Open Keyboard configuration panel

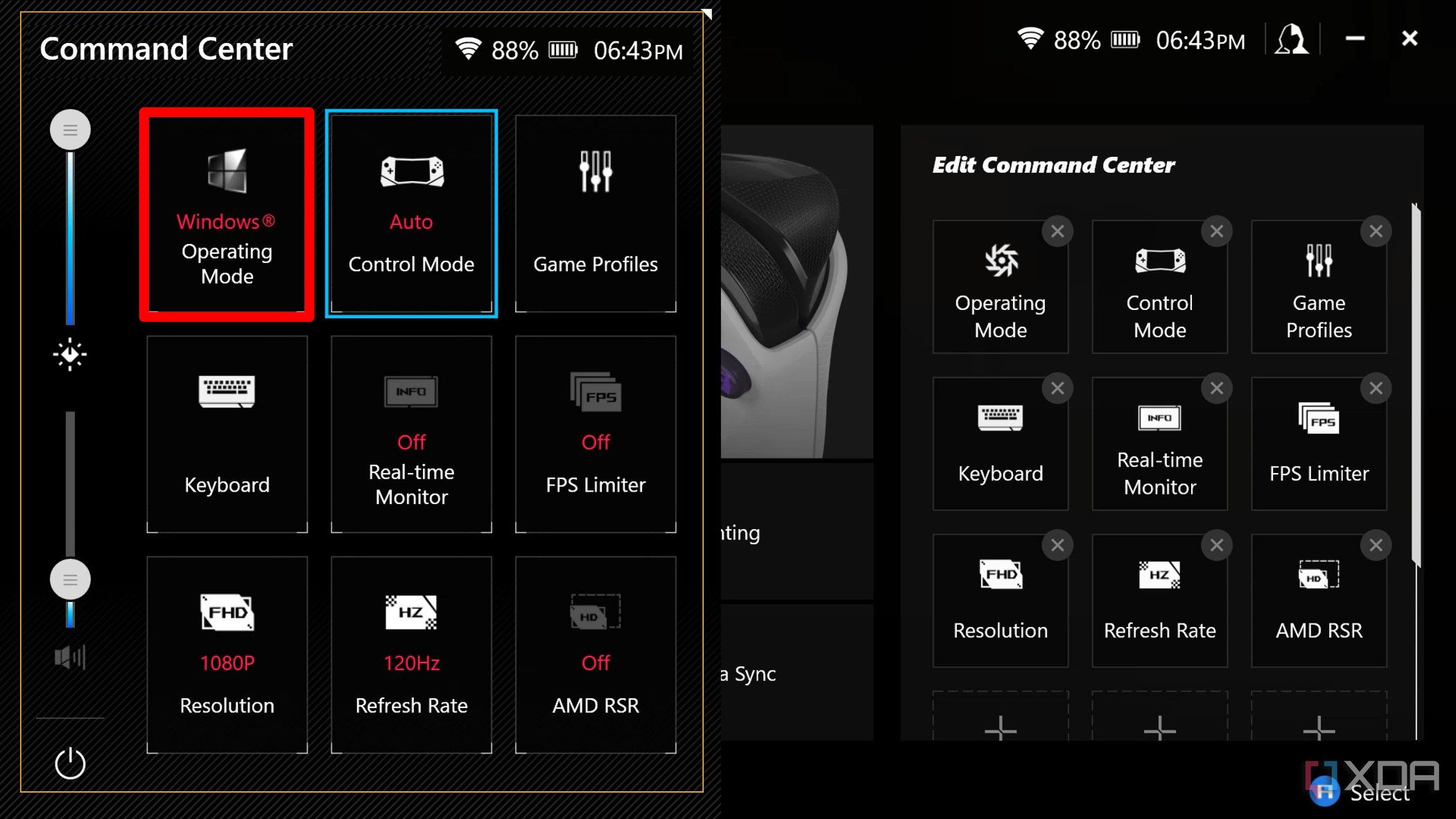(x=226, y=434)
